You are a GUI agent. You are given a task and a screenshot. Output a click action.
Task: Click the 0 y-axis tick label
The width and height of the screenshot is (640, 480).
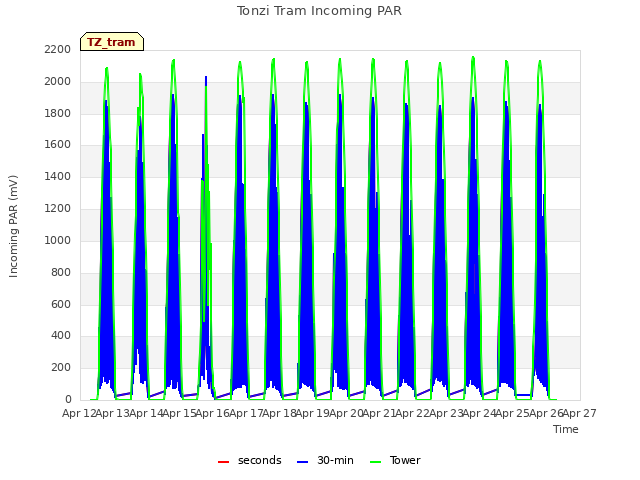(x=68, y=399)
